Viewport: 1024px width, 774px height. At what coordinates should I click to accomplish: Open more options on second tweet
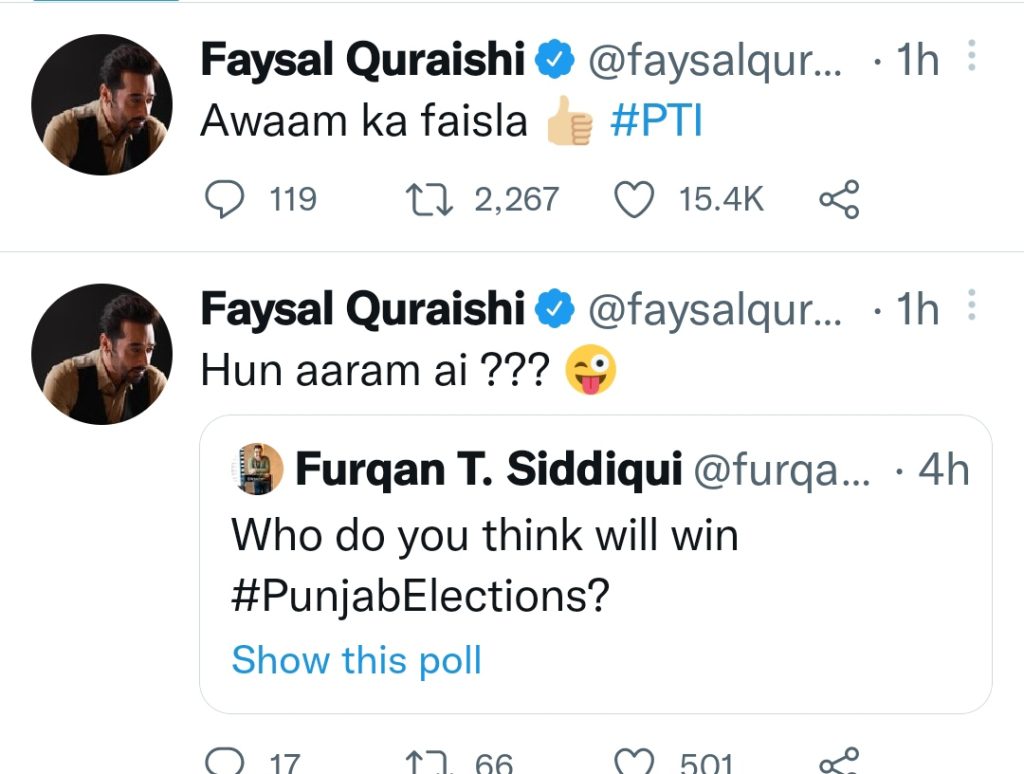point(971,308)
